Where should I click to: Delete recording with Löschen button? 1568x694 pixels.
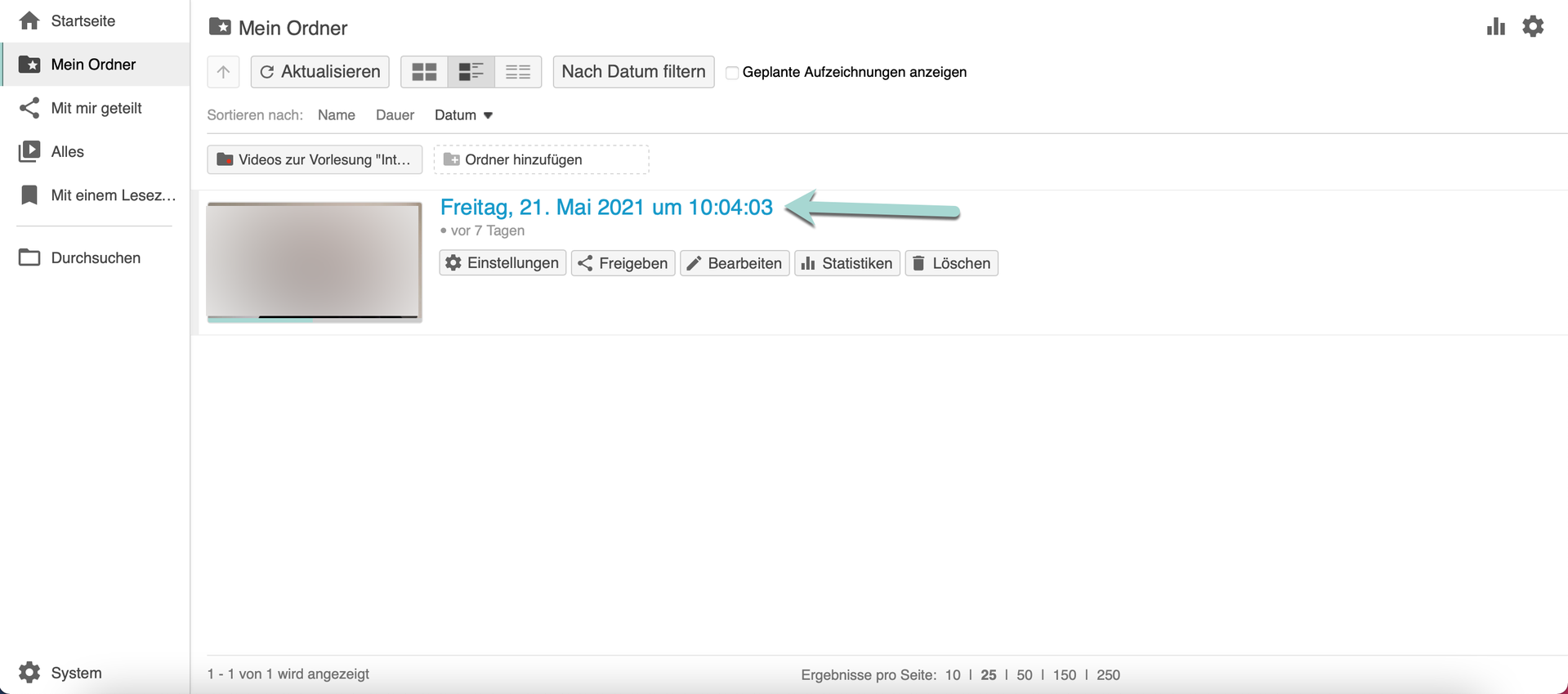[x=951, y=263]
